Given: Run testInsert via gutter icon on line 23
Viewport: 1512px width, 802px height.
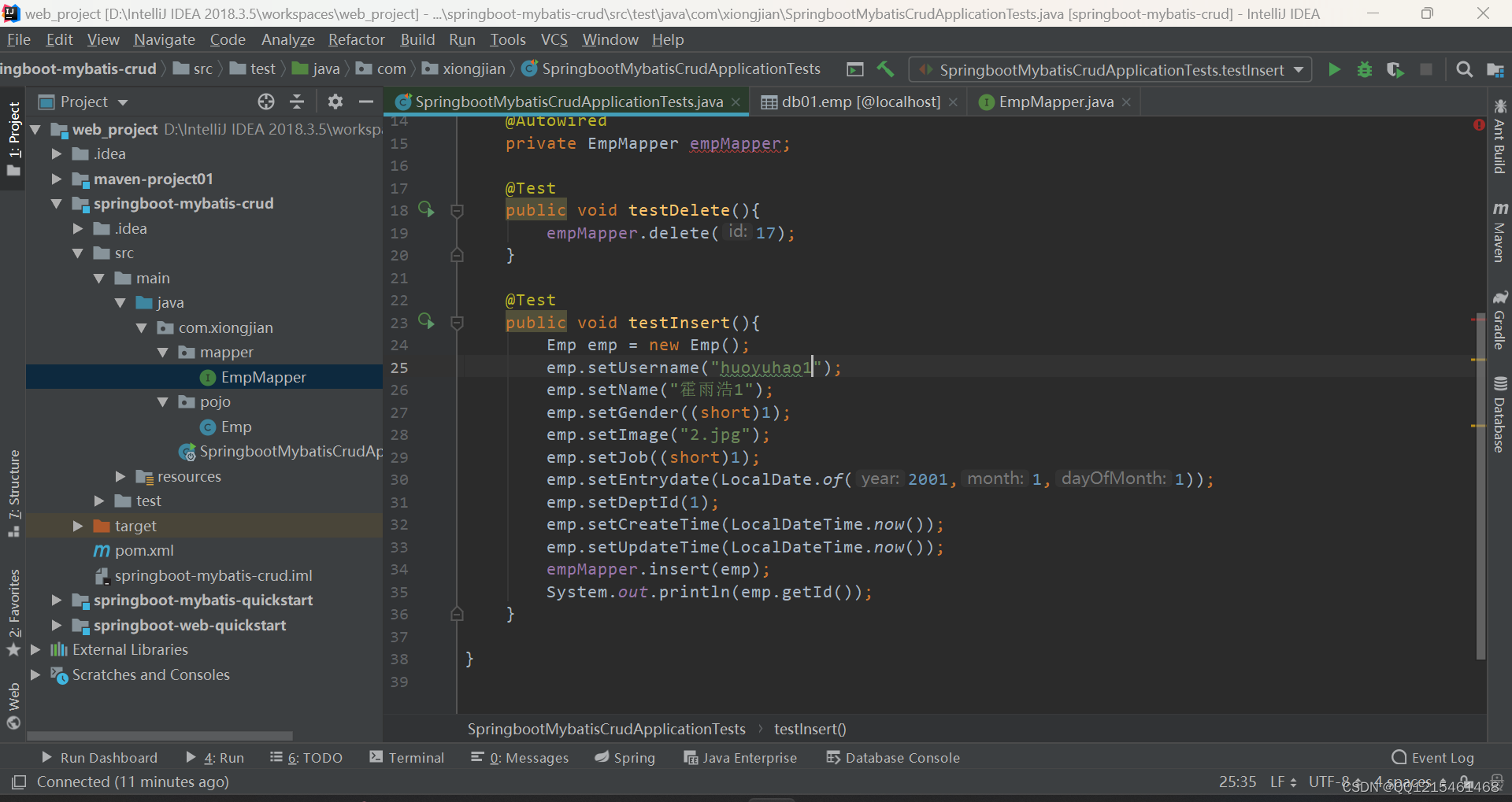Looking at the screenshot, I should 426,321.
